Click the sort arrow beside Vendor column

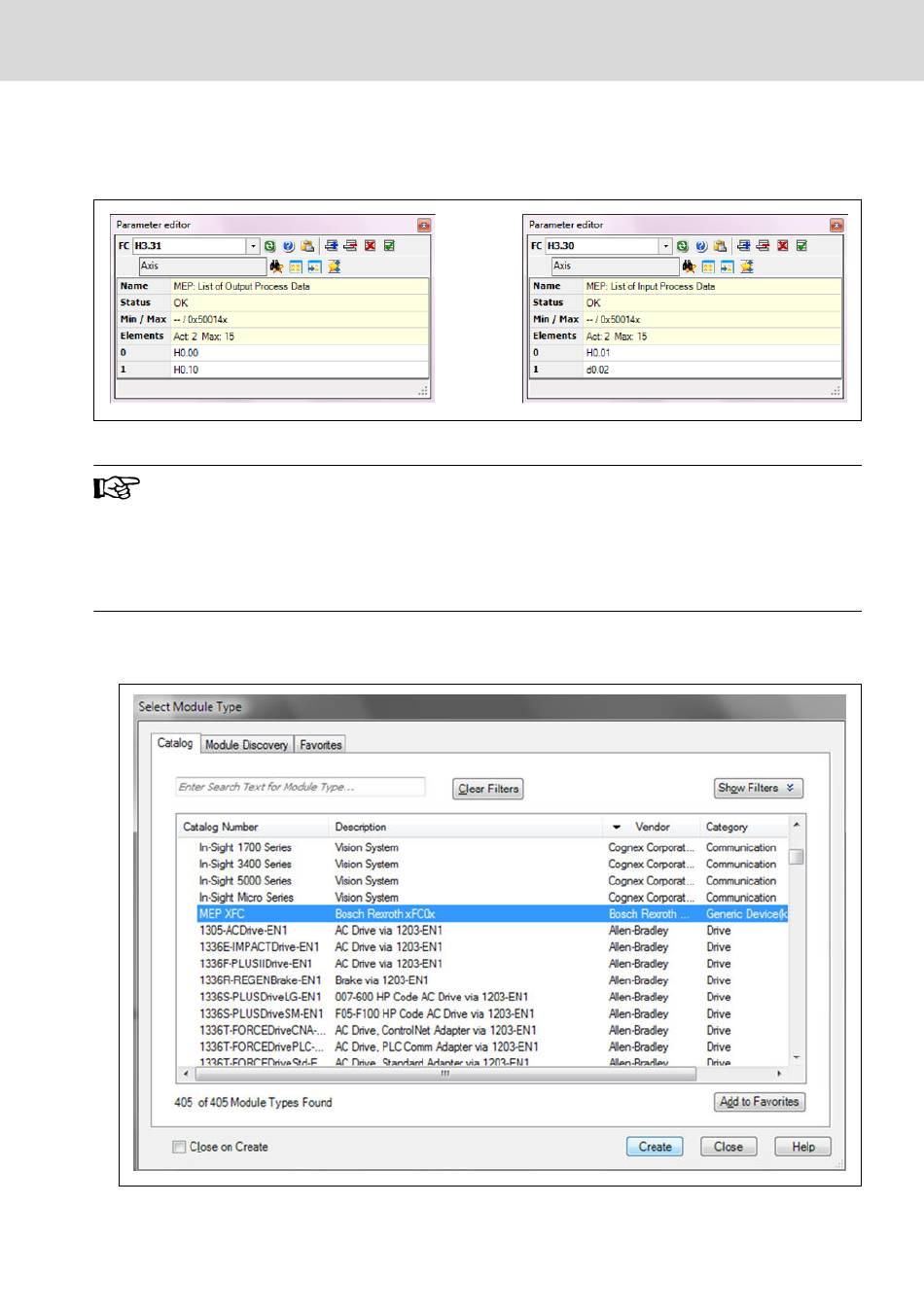pyautogui.click(x=617, y=827)
